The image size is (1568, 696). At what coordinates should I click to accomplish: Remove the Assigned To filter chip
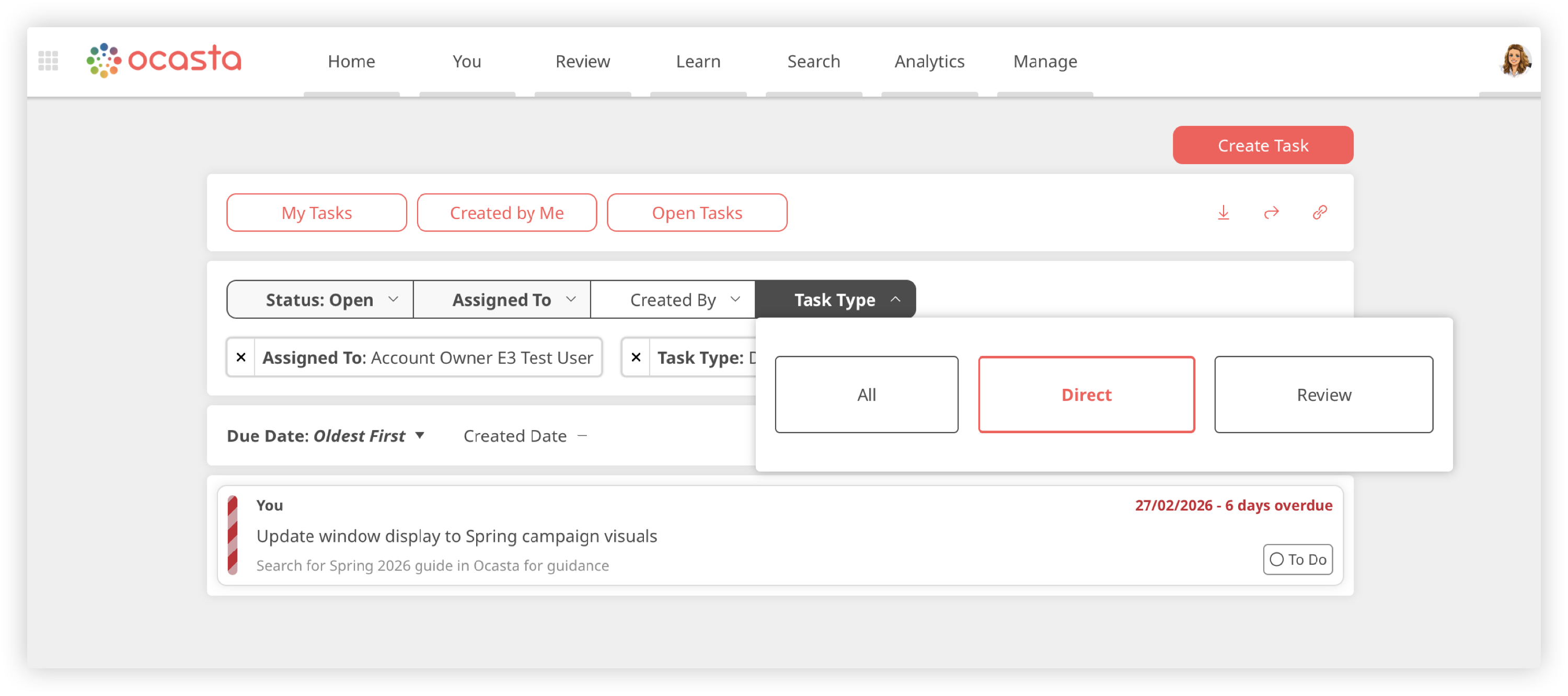[x=241, y=357]
